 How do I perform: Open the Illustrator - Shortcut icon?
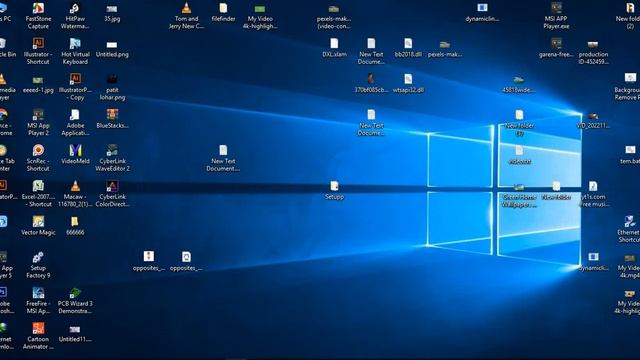[x=38, y=51]
